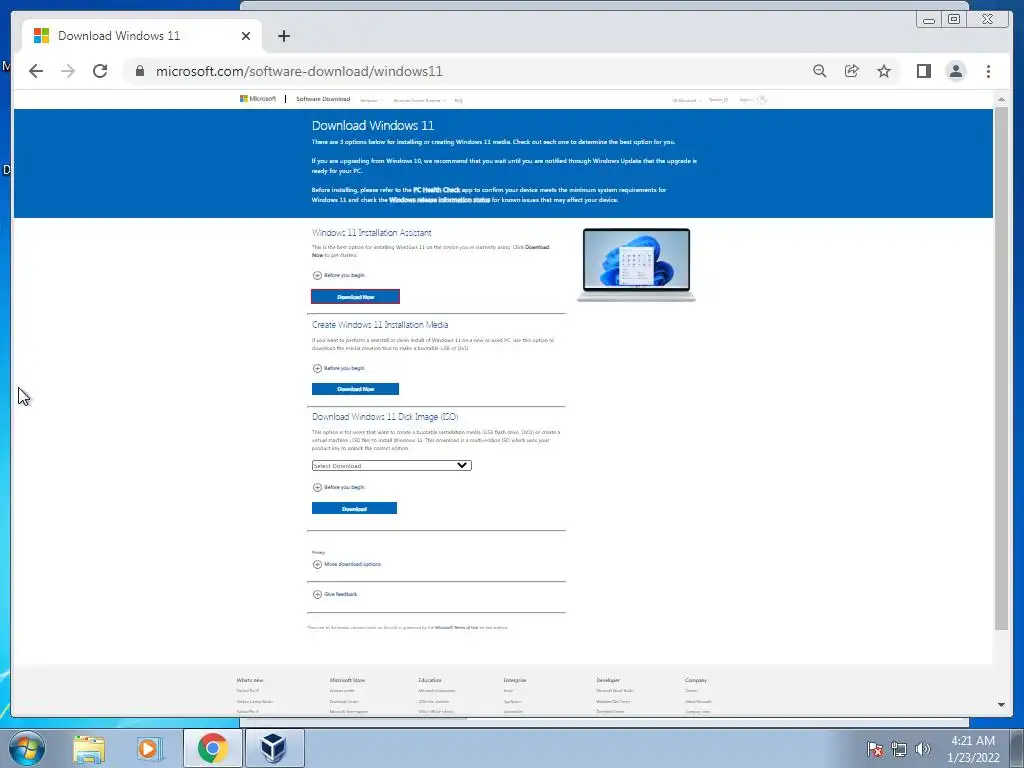Expand Before you begin under Installation Assistant

tap(338, 275)
